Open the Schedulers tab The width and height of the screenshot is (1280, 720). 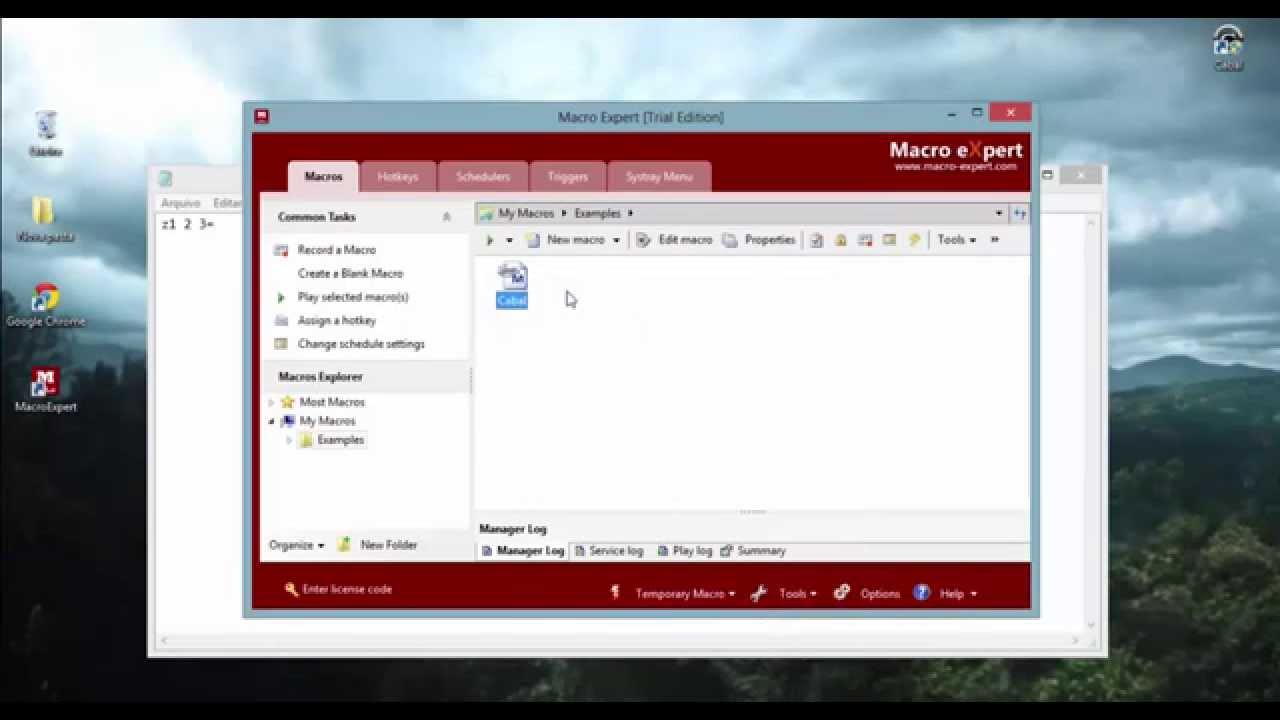pyautogui.click(x=483, y=176)
